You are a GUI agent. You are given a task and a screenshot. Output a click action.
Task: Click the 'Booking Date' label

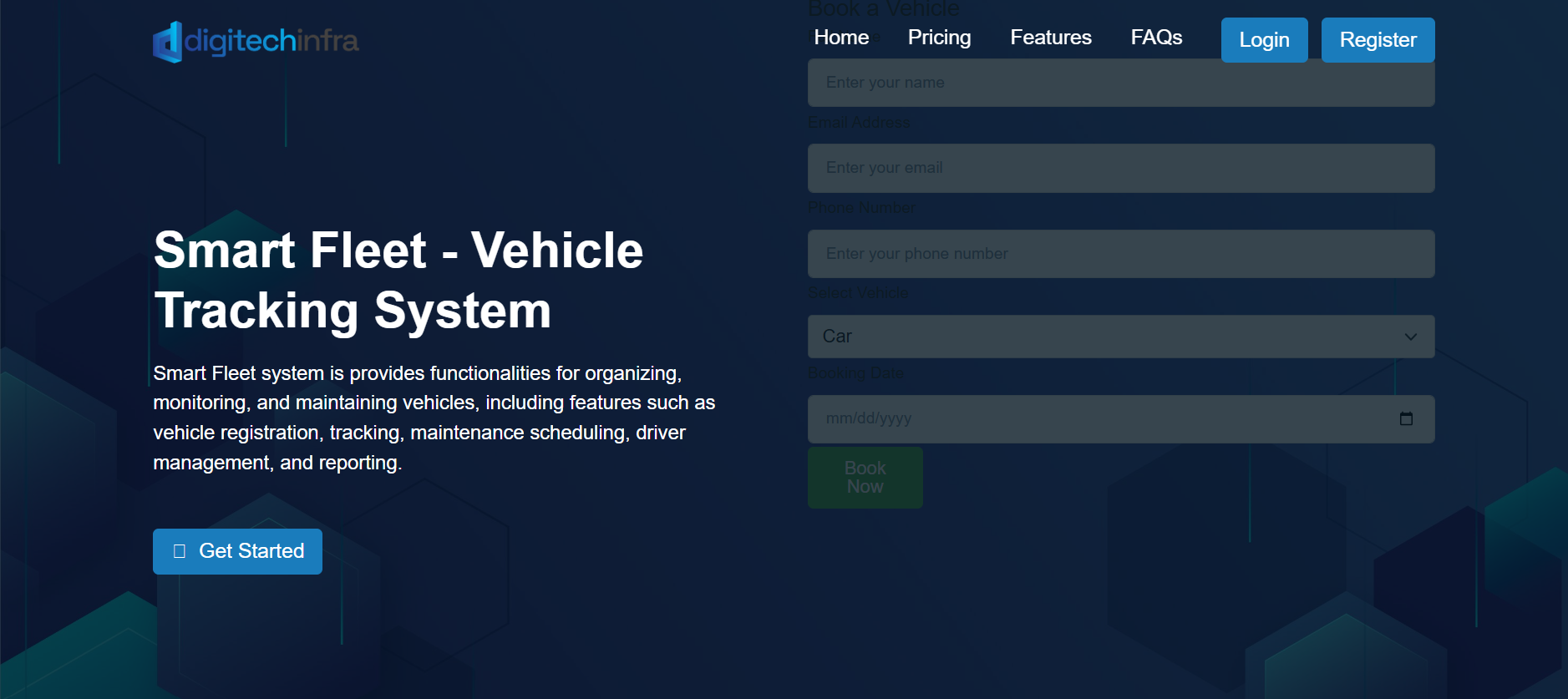(855, 373)
